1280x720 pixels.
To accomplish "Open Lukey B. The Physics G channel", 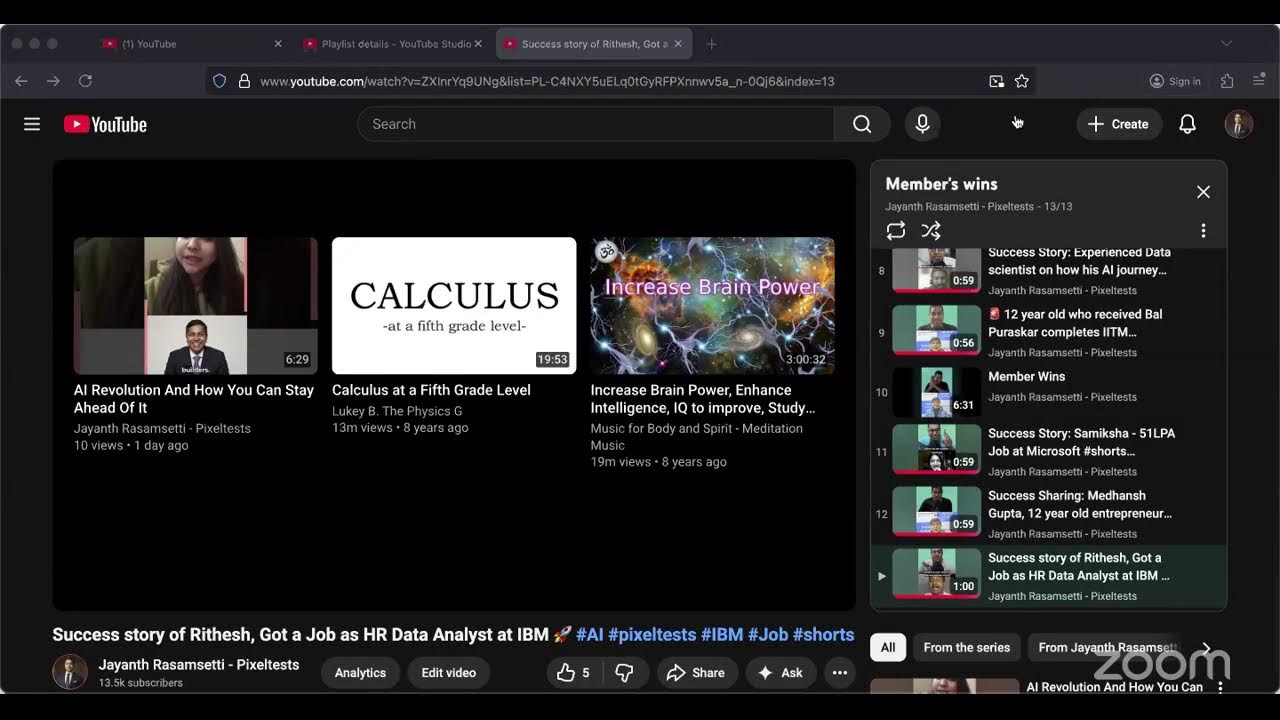I will (x=397, y=411).
